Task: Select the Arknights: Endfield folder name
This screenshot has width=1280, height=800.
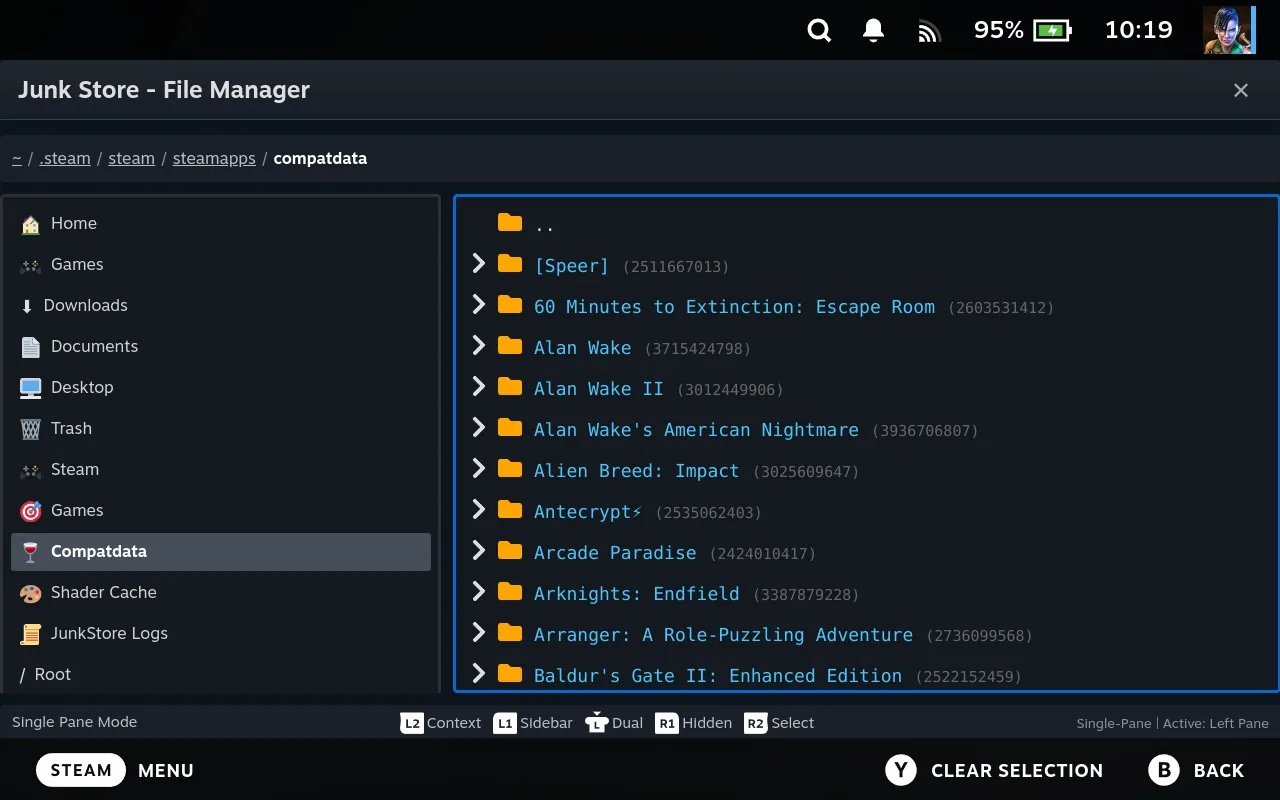Action: coord(636,594)
